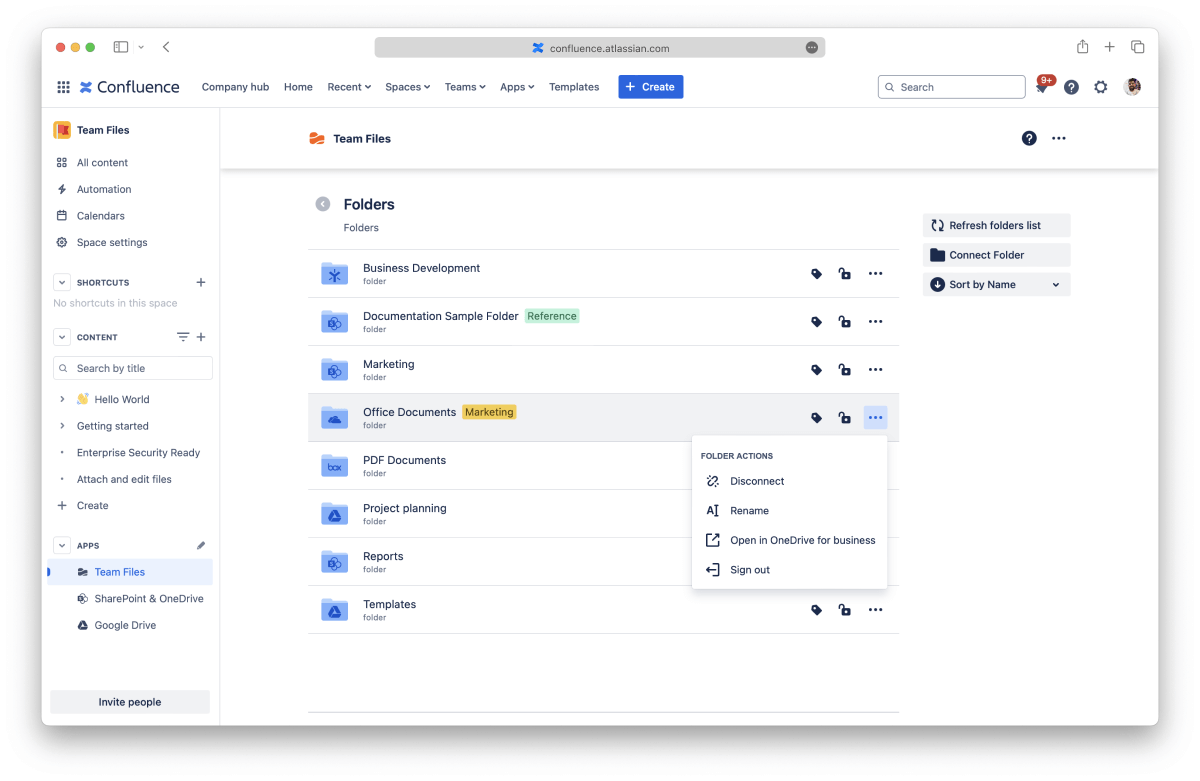This screenshot has width=1200, height=781.
Task: Add content with the Content plus icon
Action: point(201,337)
